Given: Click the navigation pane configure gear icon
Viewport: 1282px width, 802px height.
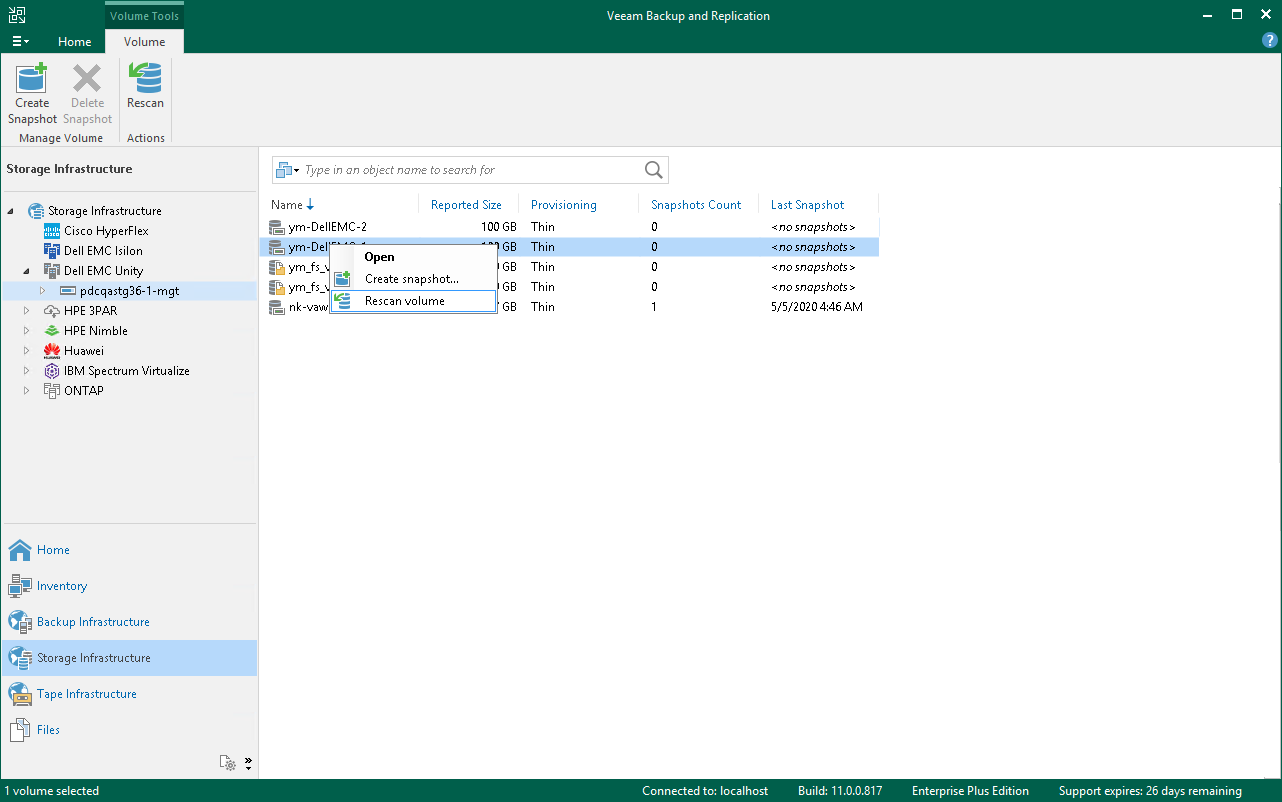Looking at the screenshot, I should click(229, 764).
